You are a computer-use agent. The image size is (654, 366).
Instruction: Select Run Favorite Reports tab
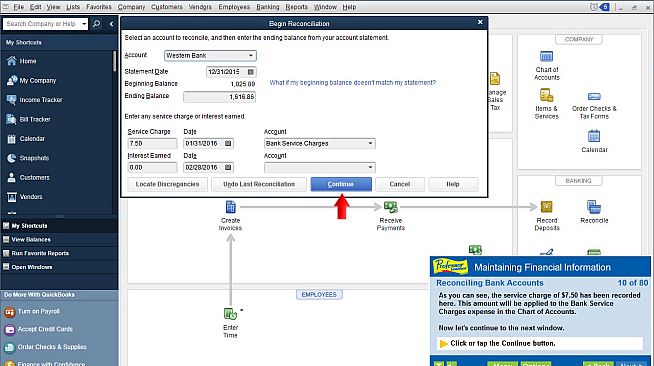(59, 253)
